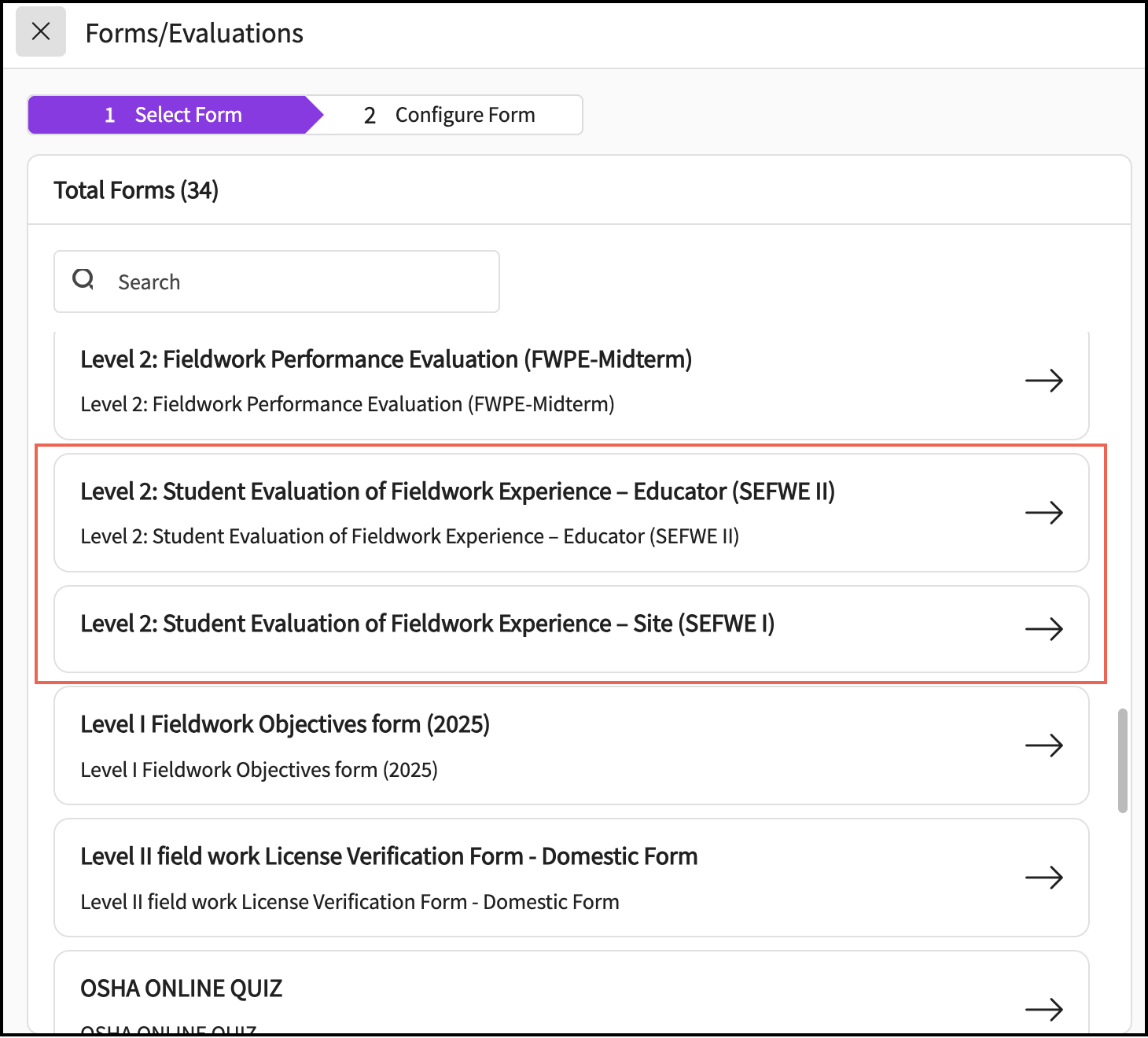The width and height of the screenshot is (1148, 1038).
Task: Choose the OSHA ONLINE QUIZ title
Action: 181,988
